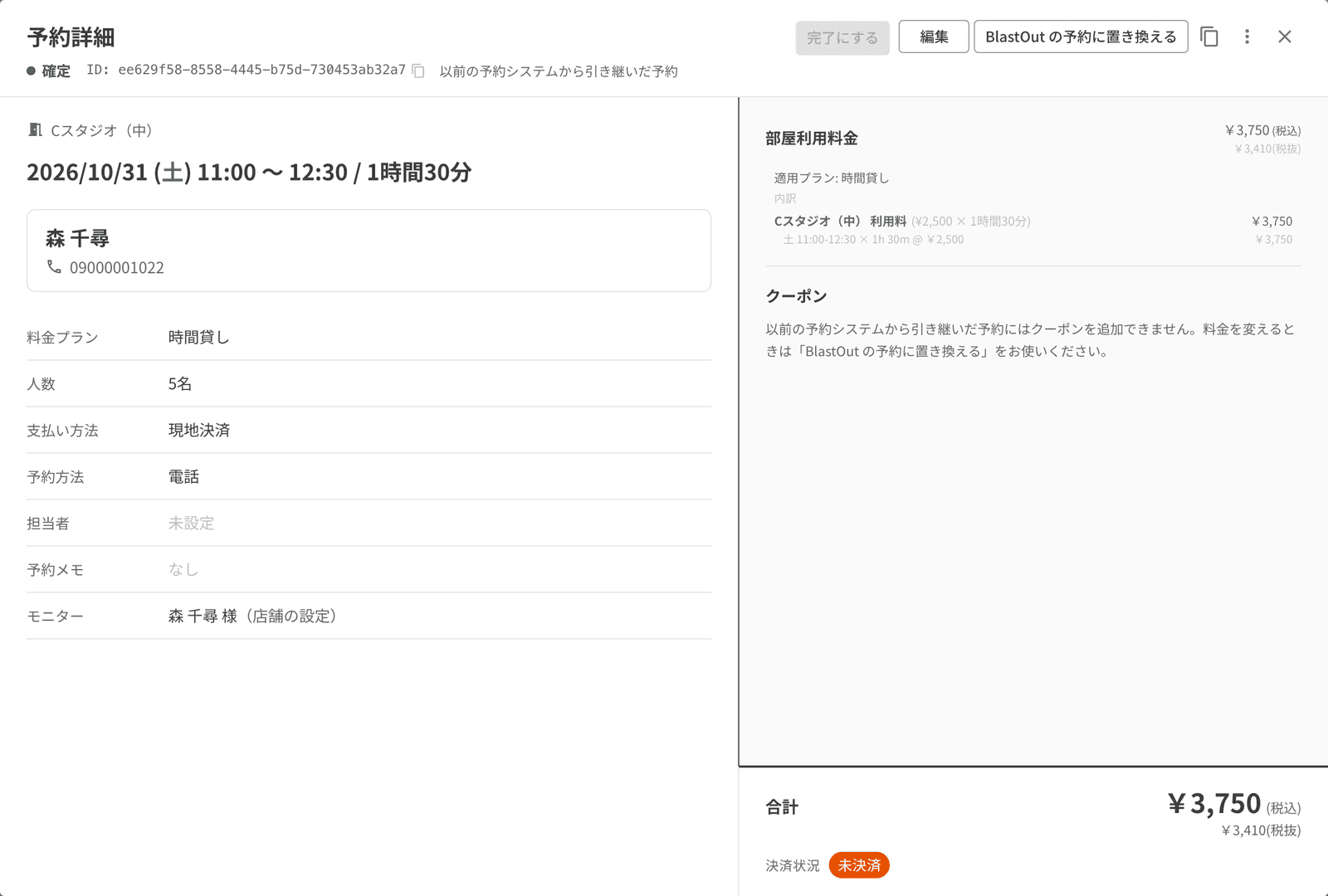Screen dimensions: 1328x896
Task: Click the 適用プラン: 時間貸し line
Action: pyautogui.click(x=832, y=178)
